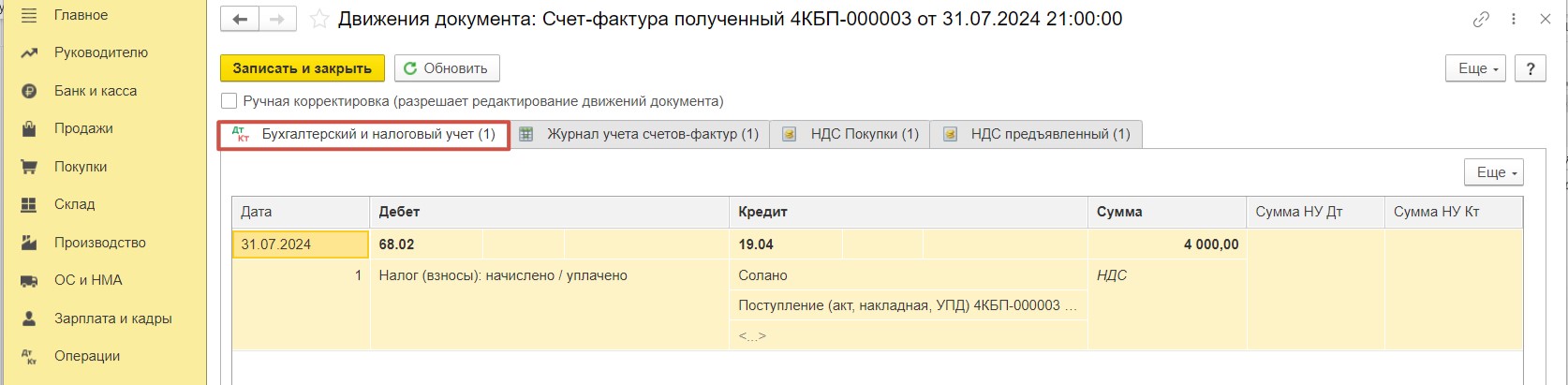Open Банк и касса sidebar section
The width and height of the screenshot is (1568, 385).
click(x=96, y=91)
